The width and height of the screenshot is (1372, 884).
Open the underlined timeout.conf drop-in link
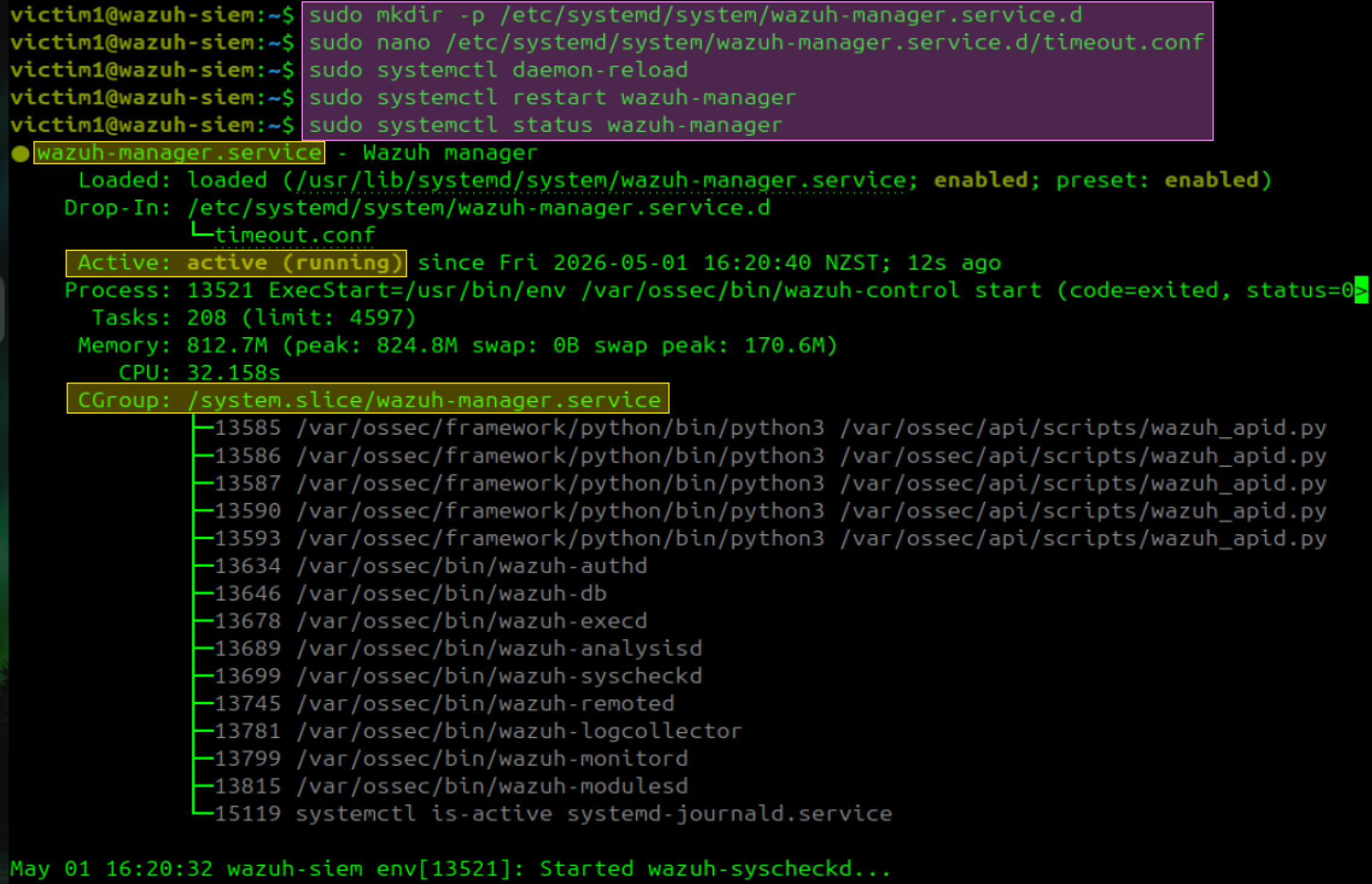click(x=295, y=235)
